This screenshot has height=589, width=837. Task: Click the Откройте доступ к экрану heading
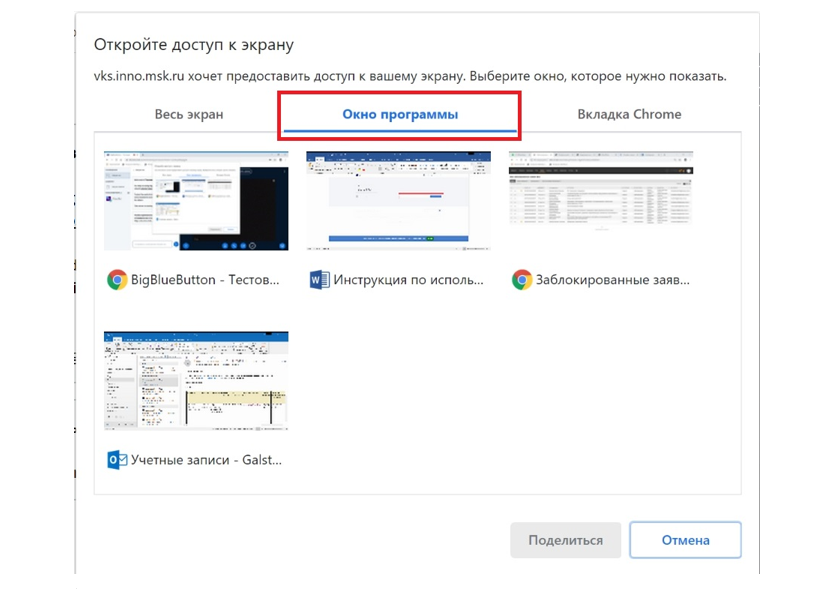(193, 45)
